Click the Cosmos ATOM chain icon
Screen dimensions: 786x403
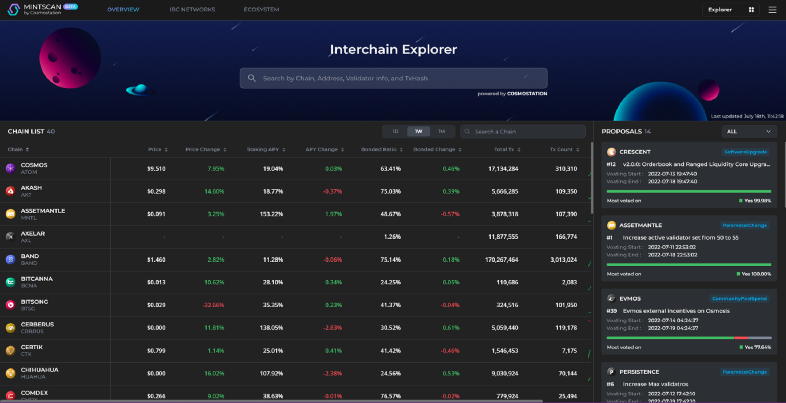point(11,168)
